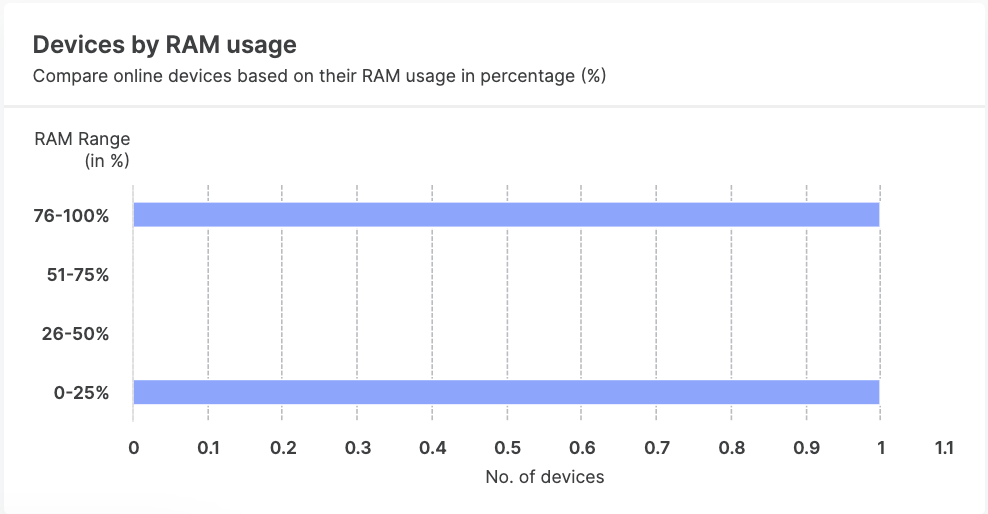Viewport: 988px width, 514px height.
Task: Click the chart description subtitle text
Action: [320, 76]
